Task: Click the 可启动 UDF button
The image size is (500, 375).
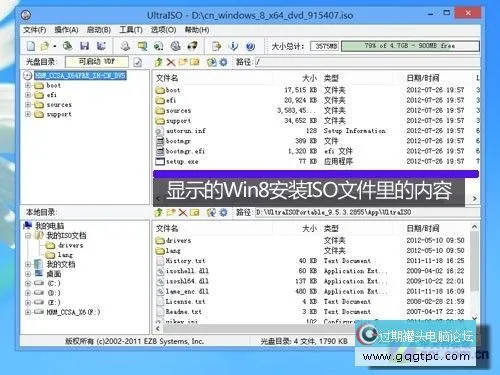Action: tap(97, 62)
